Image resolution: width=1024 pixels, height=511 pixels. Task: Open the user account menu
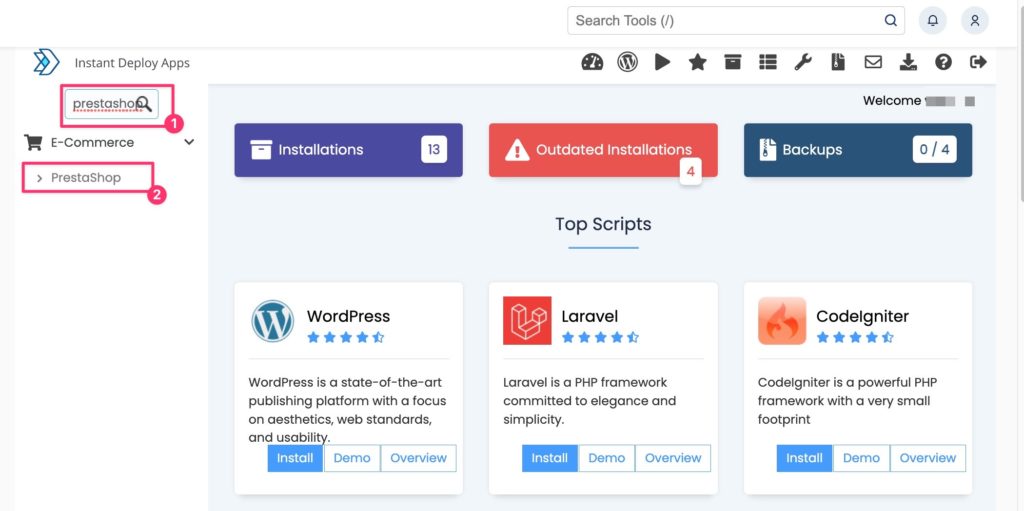click(974, 20)
